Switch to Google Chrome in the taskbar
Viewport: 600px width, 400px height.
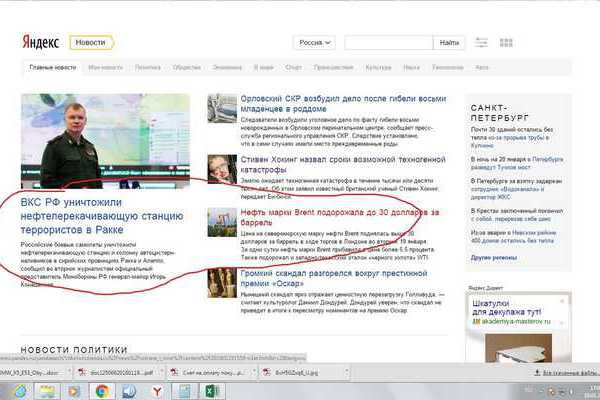pos(102,391)
